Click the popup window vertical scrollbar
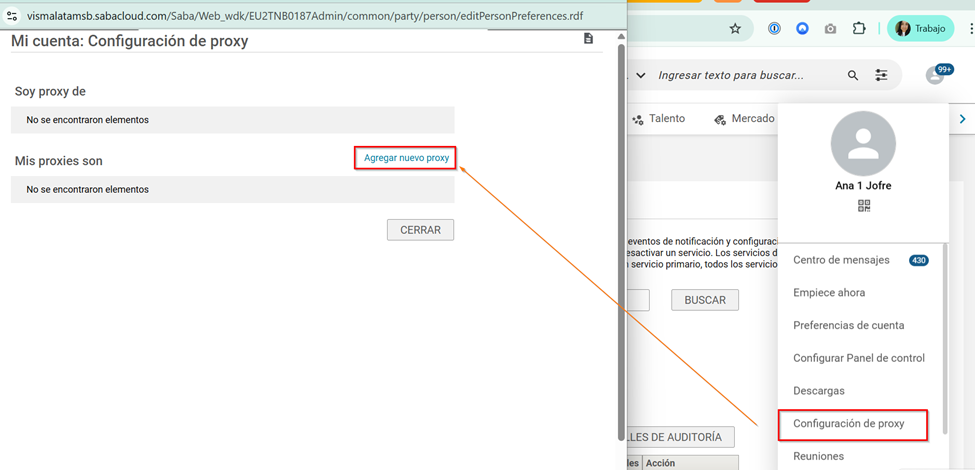Screen dimensions: 975x470 pyautogui.click(x=621, y=242)
